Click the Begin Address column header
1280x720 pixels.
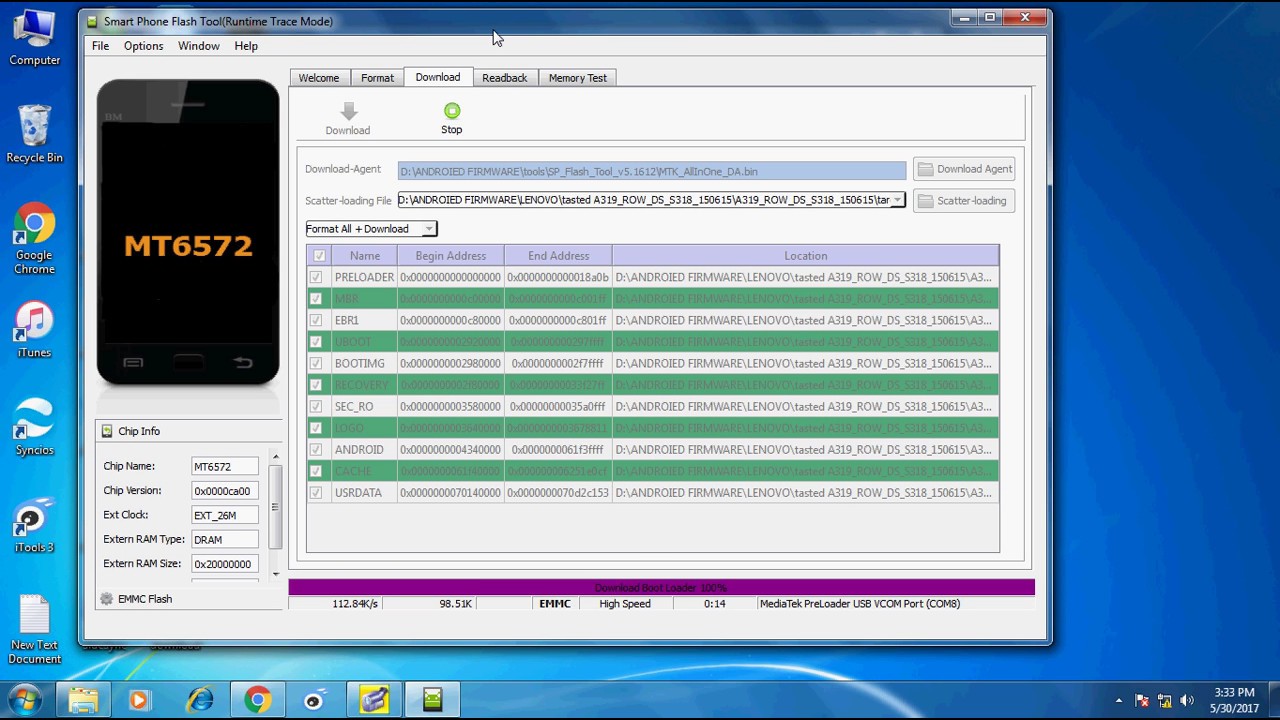click(x=450, y=256)
